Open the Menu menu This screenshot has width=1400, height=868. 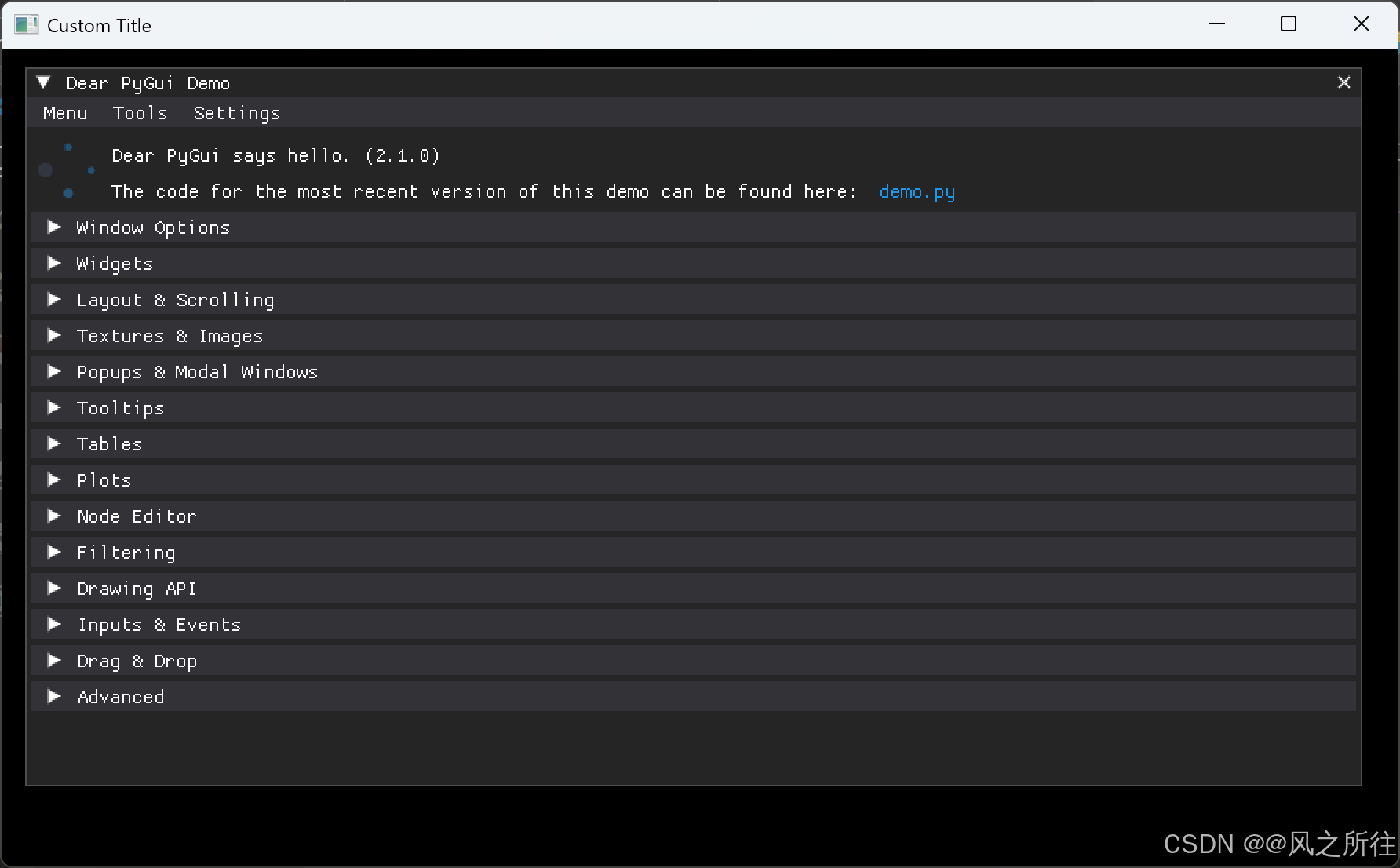pos(65,113)
